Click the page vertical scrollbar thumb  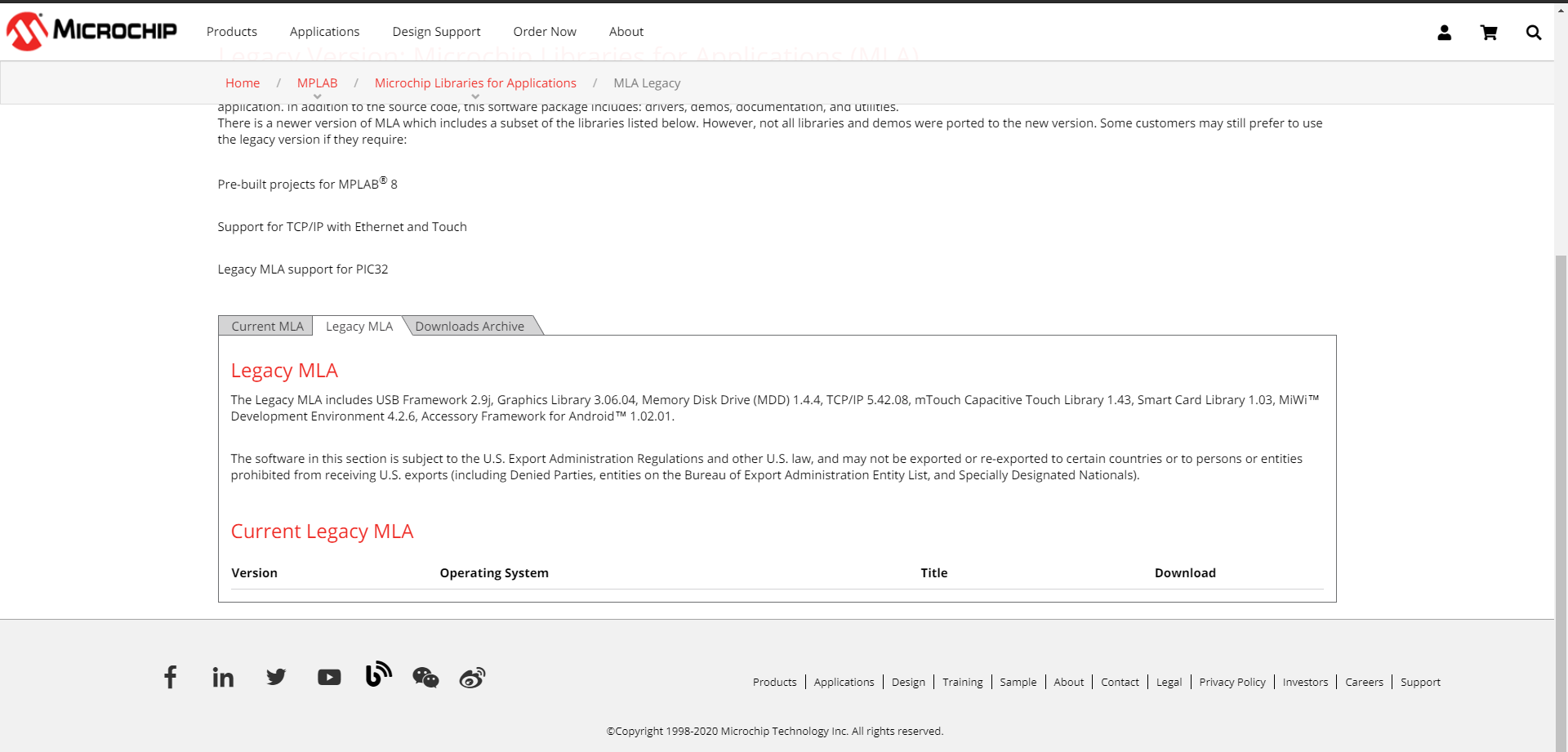click(1561, 502)
